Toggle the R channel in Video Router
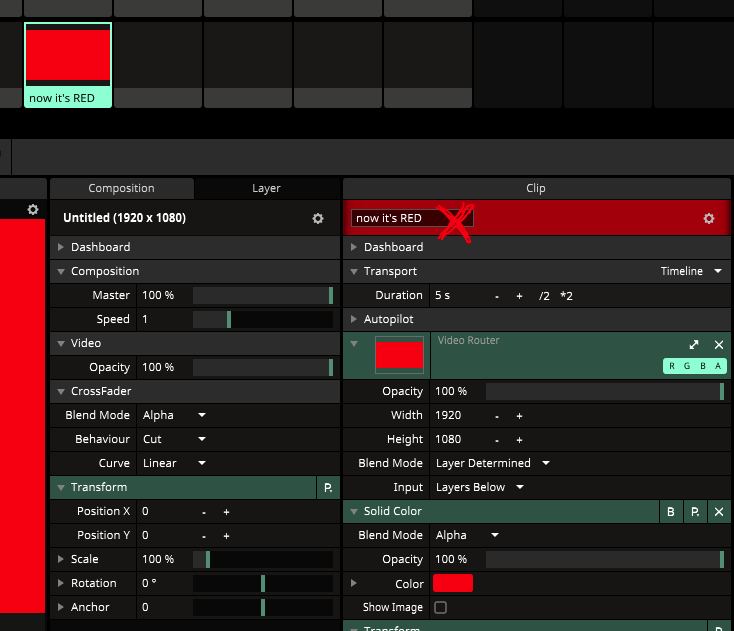This screenshot has width=734, height=631. (672, 366)
